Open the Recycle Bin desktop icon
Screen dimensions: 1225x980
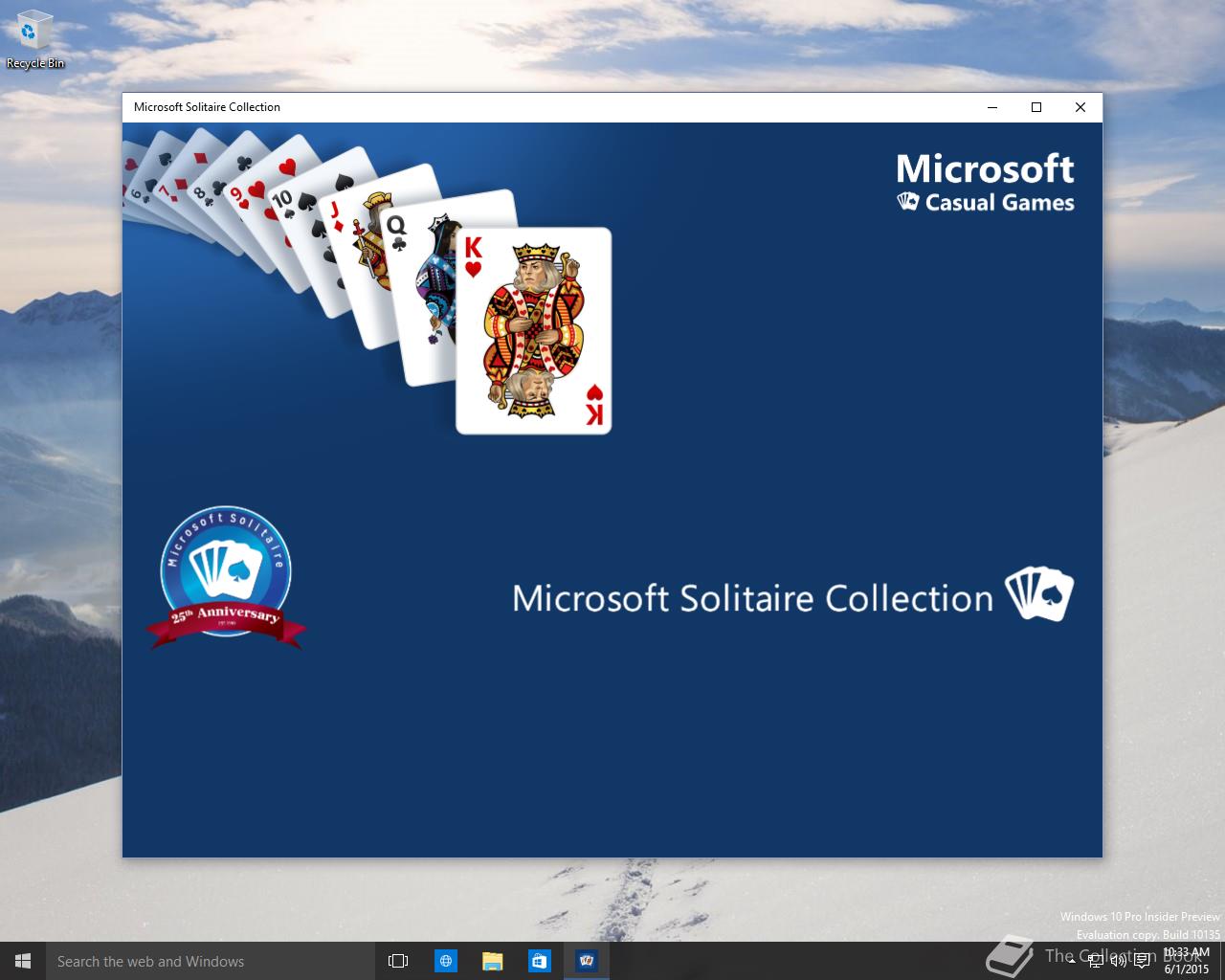[35, 40]
